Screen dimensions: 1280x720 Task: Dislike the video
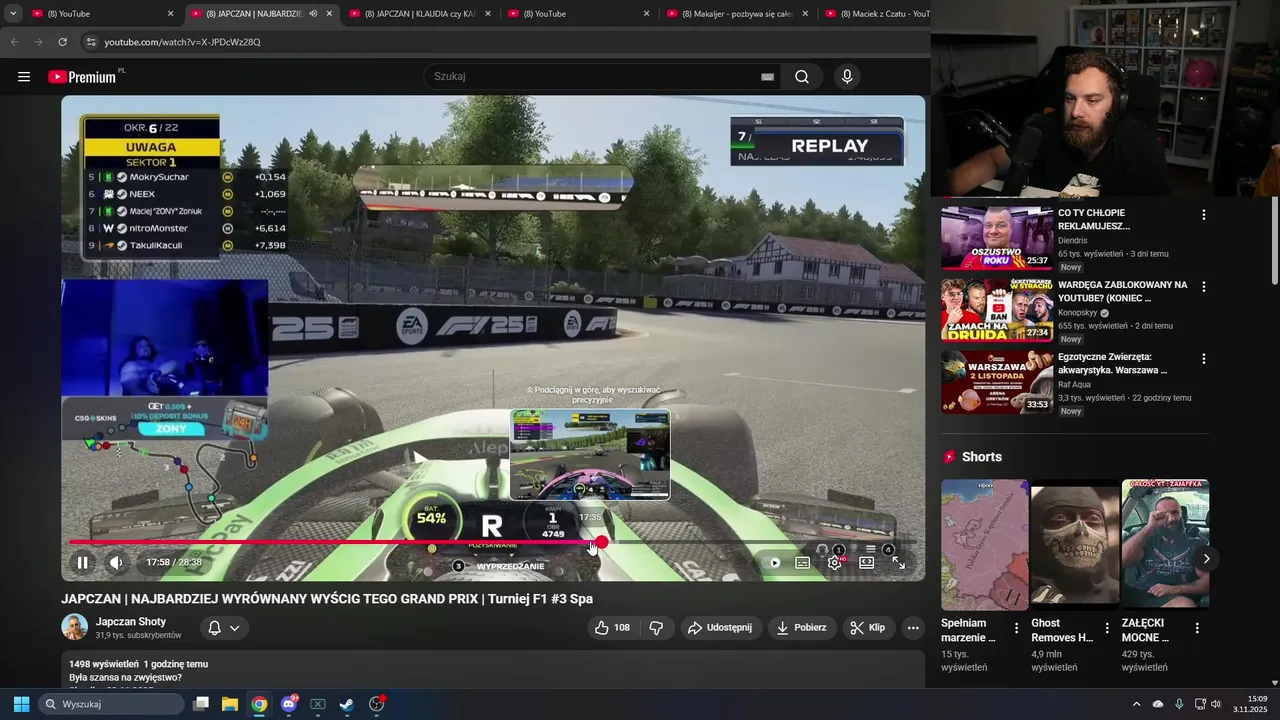[657, 628]
